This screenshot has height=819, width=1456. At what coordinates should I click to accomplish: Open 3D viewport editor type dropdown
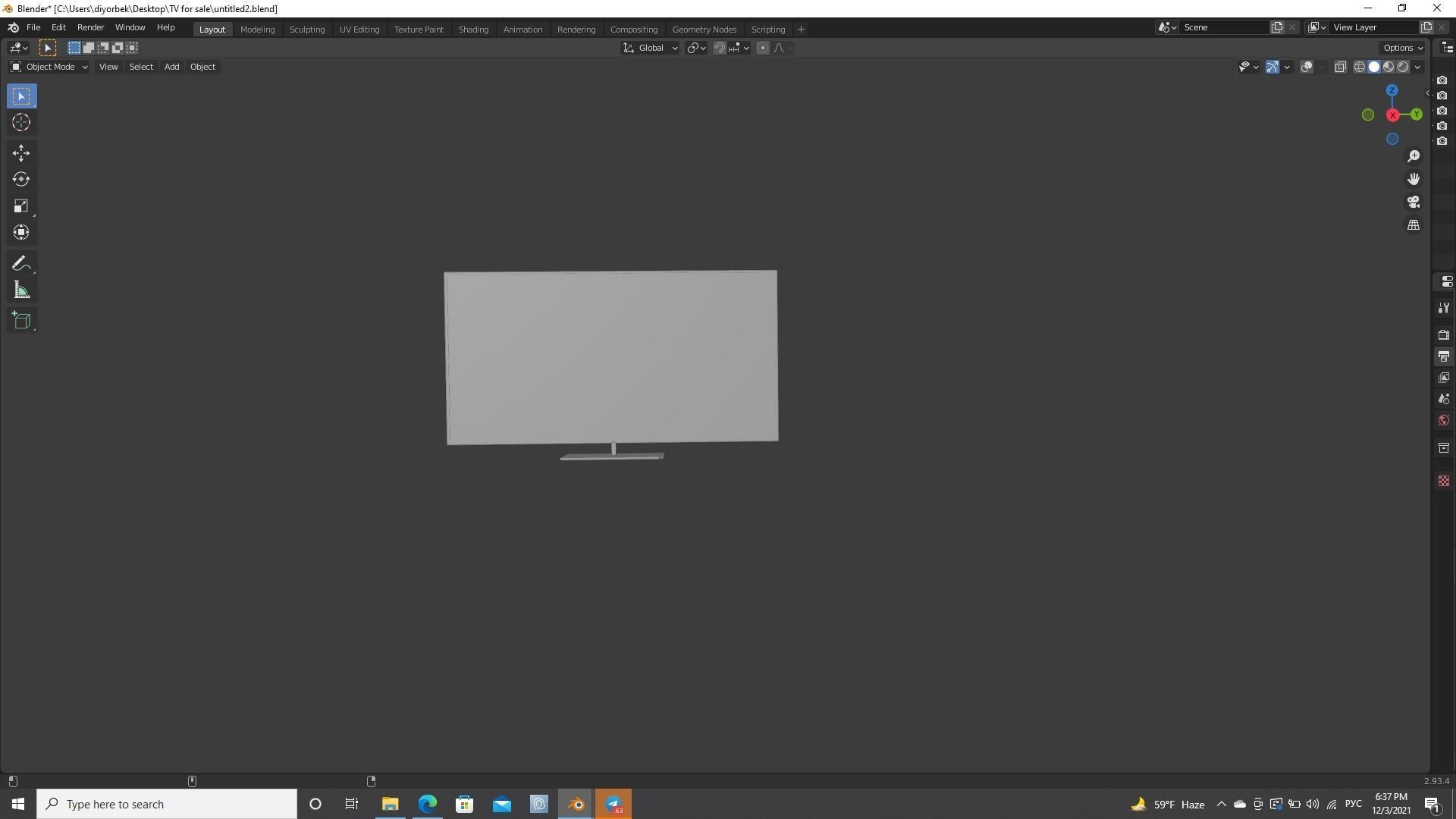[18, 48]
